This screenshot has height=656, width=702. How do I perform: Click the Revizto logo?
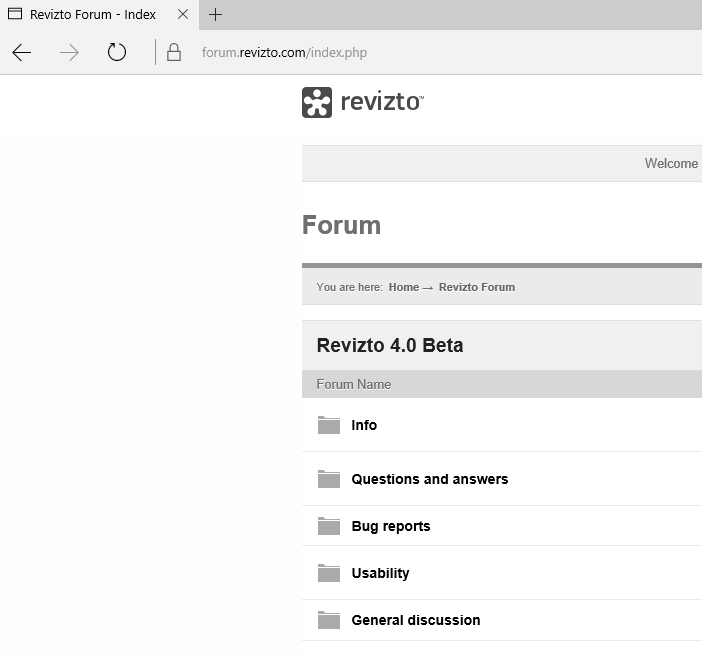point(362,102)
